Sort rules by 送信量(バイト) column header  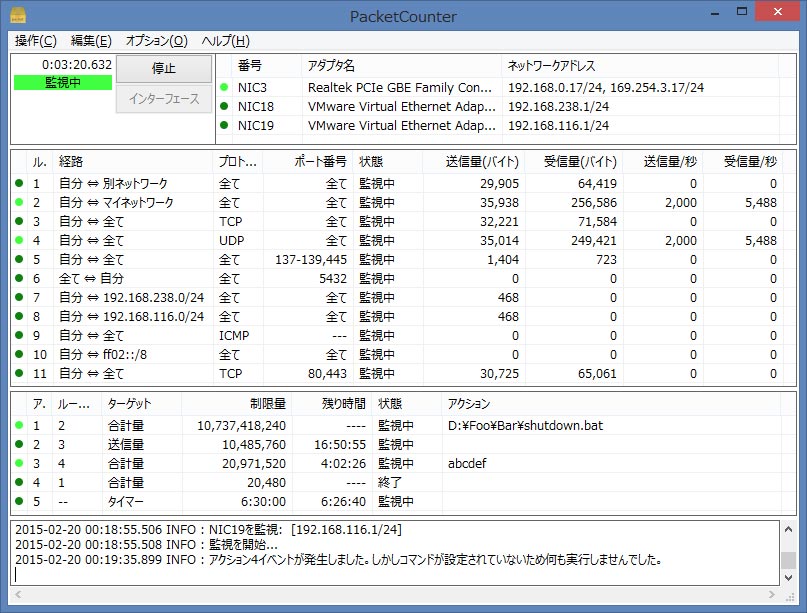(x=472, y=162)
